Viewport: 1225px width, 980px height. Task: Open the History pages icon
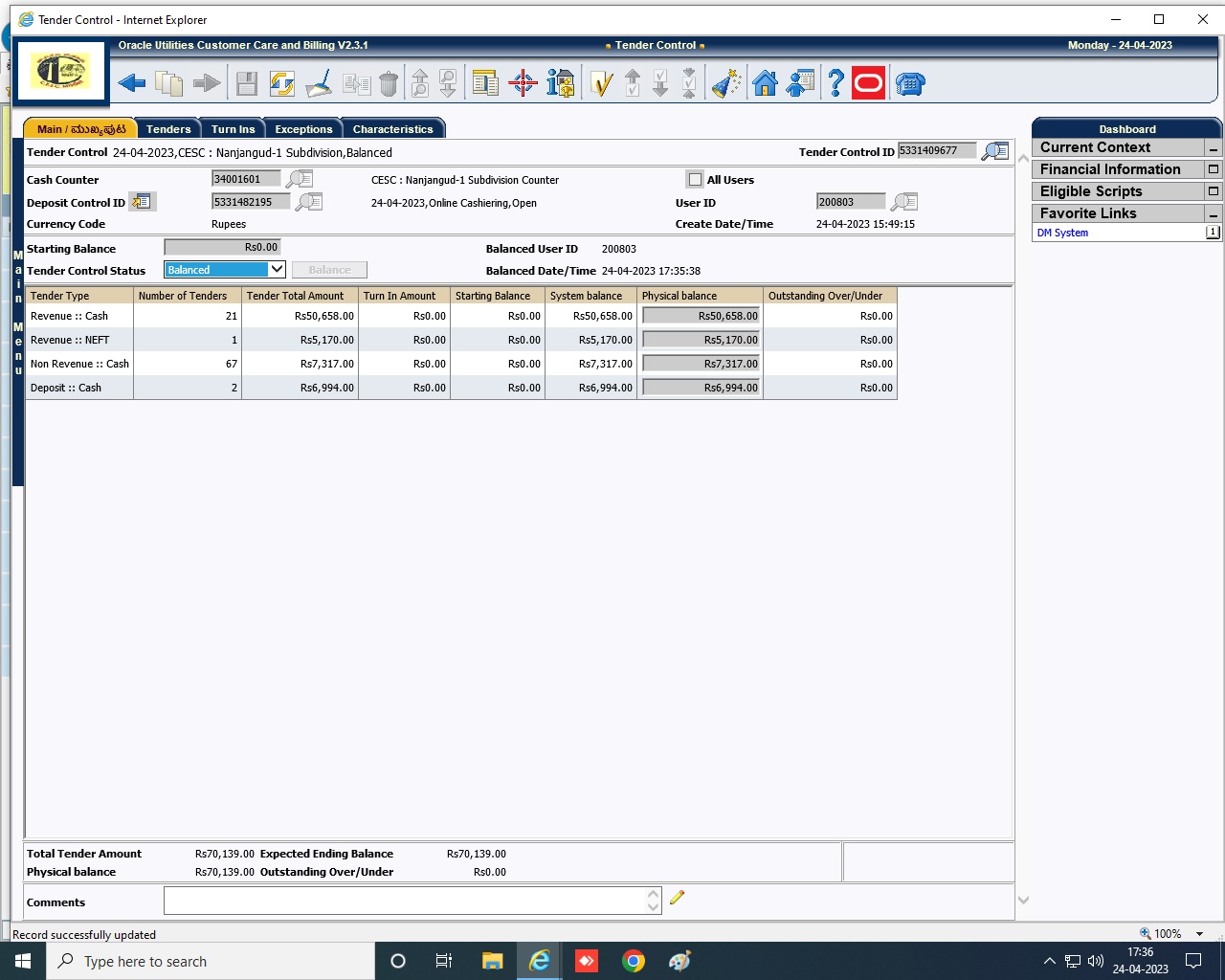(x=169, y=84)
